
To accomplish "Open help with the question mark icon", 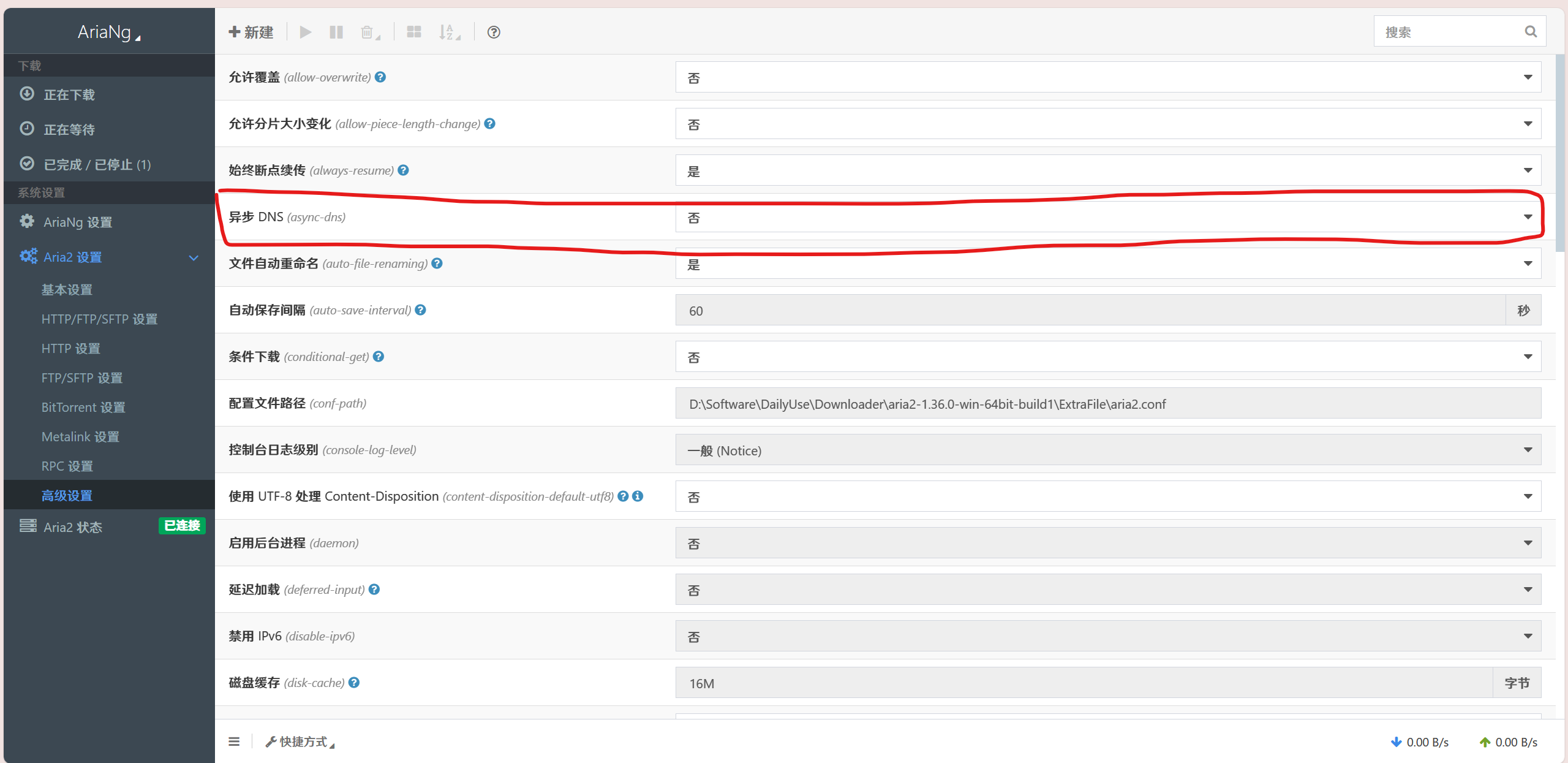I will coord(494,32).
